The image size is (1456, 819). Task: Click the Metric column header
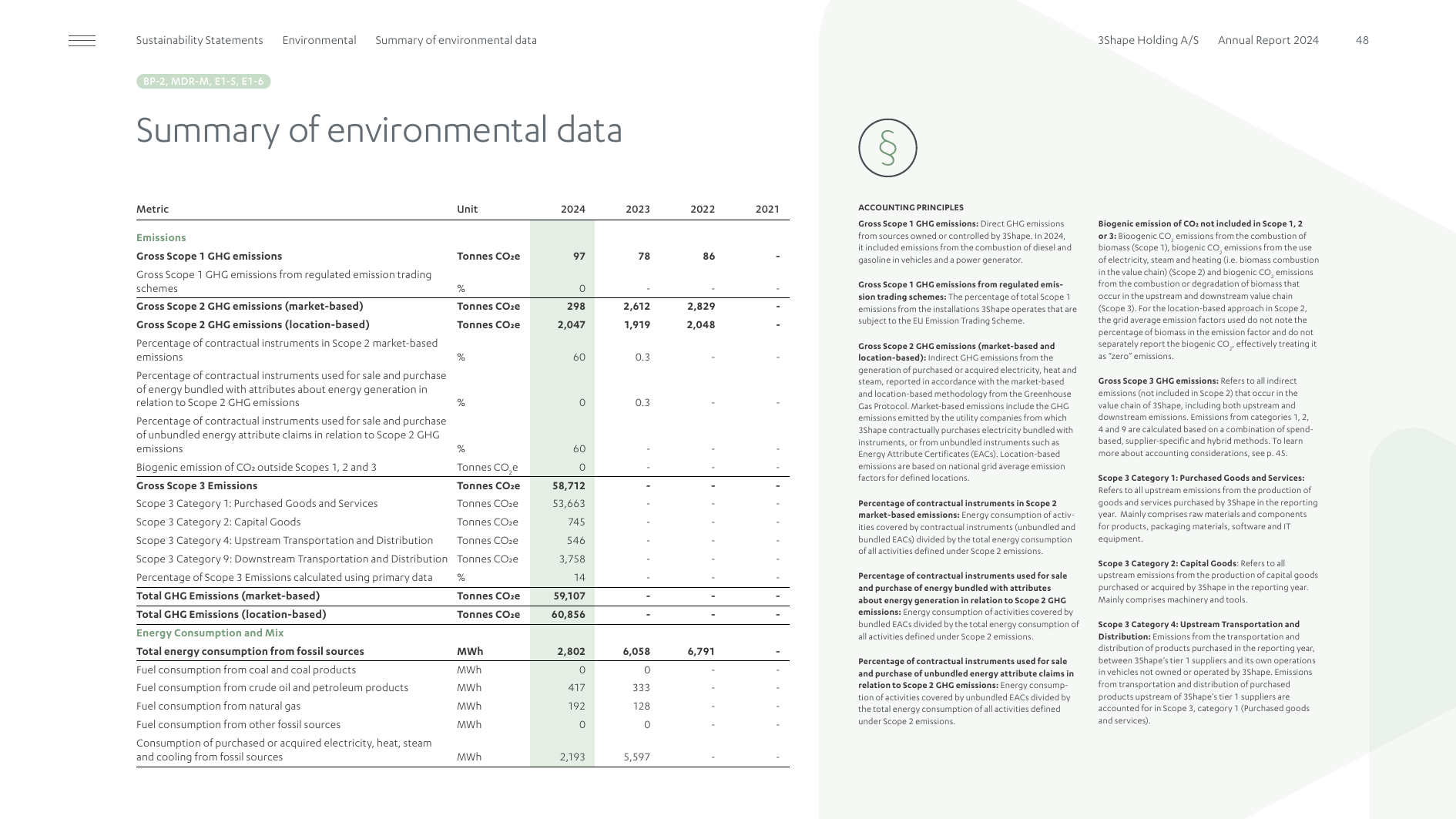[153, 209]
